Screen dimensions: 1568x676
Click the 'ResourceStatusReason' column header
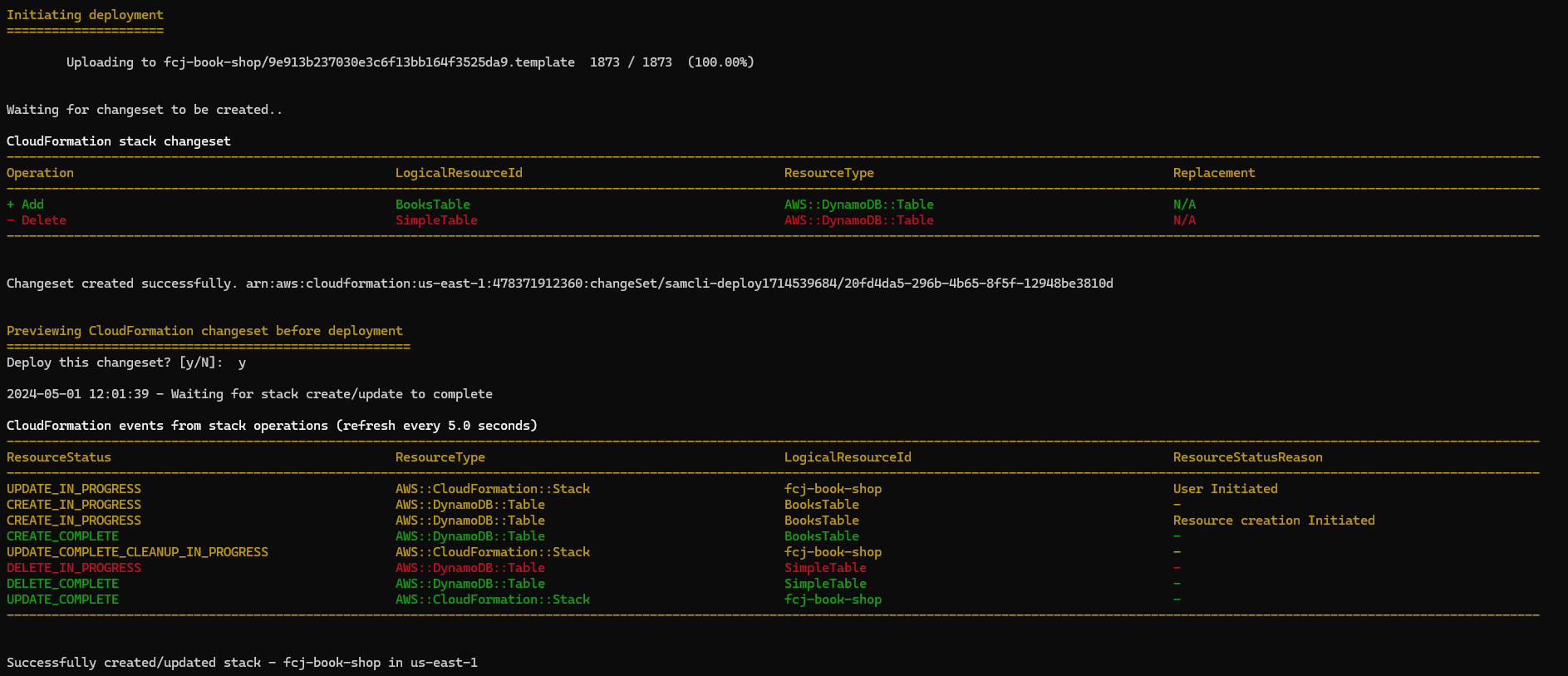[1248, 457]
